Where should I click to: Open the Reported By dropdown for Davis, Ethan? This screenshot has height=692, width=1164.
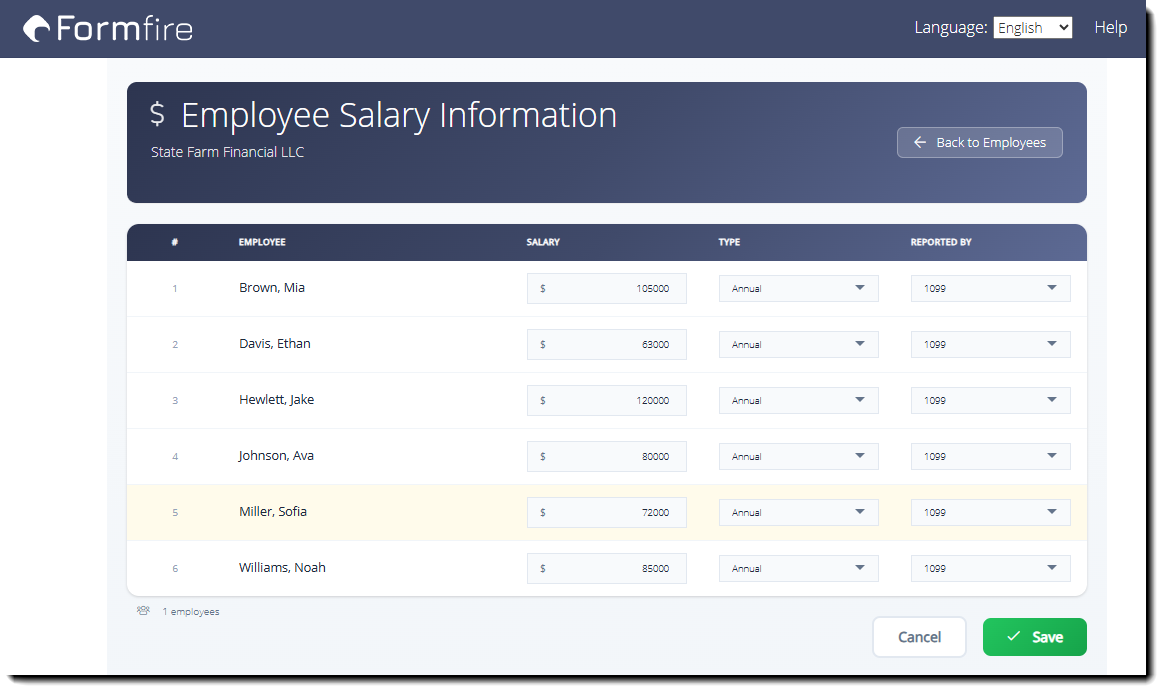990,344
